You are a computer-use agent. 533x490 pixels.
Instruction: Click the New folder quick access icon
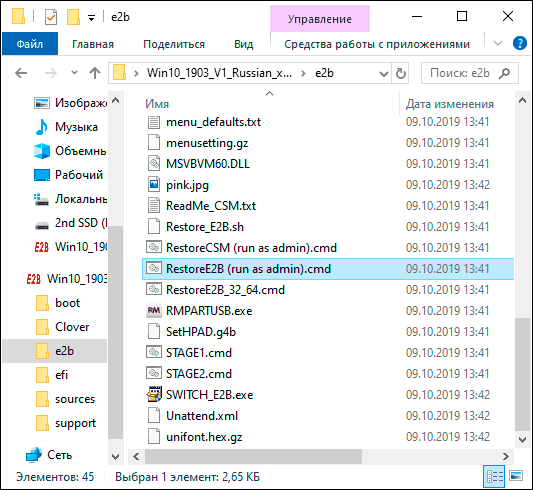point(73,17)
